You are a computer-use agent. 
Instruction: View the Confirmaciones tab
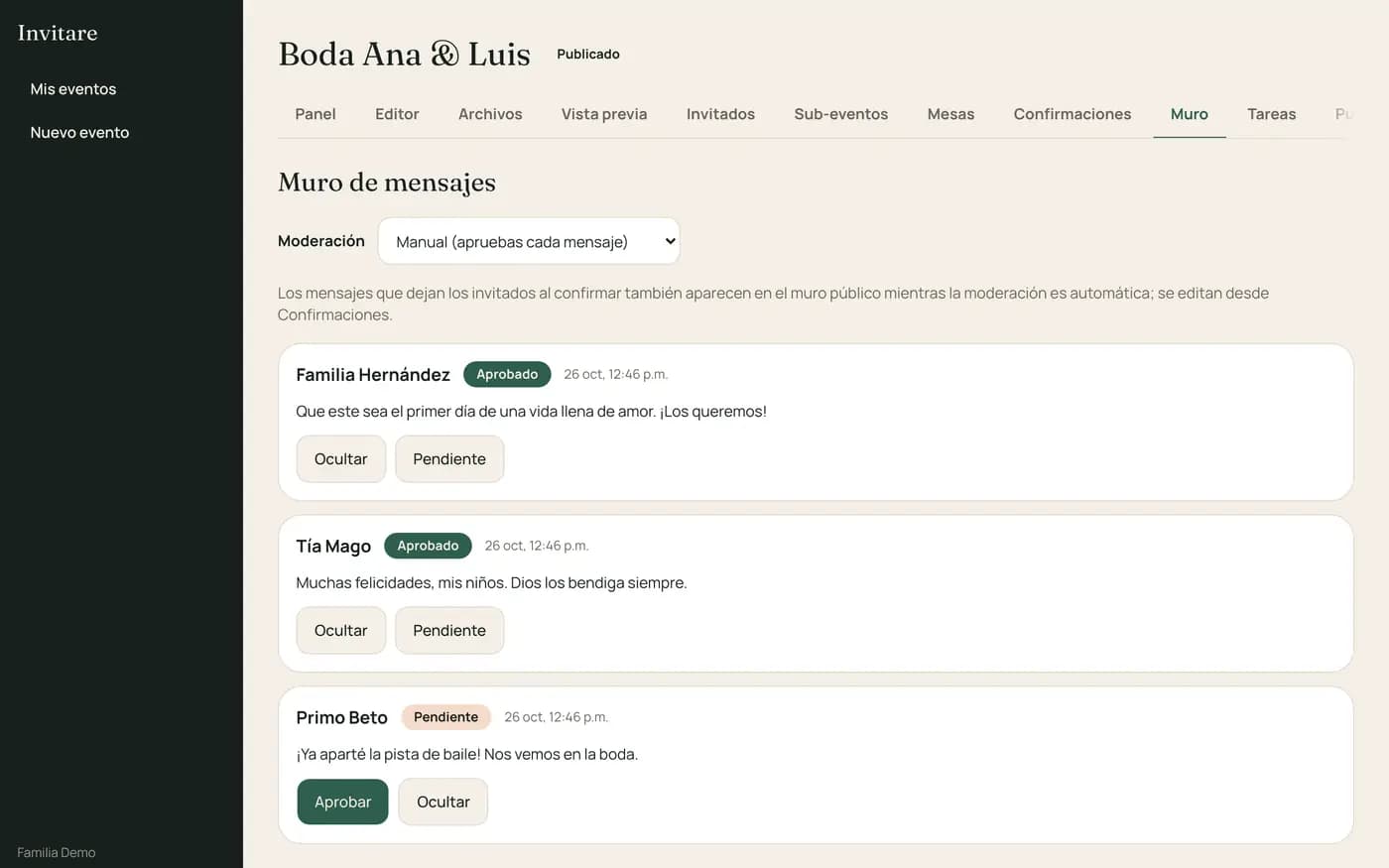(1073, 114)
